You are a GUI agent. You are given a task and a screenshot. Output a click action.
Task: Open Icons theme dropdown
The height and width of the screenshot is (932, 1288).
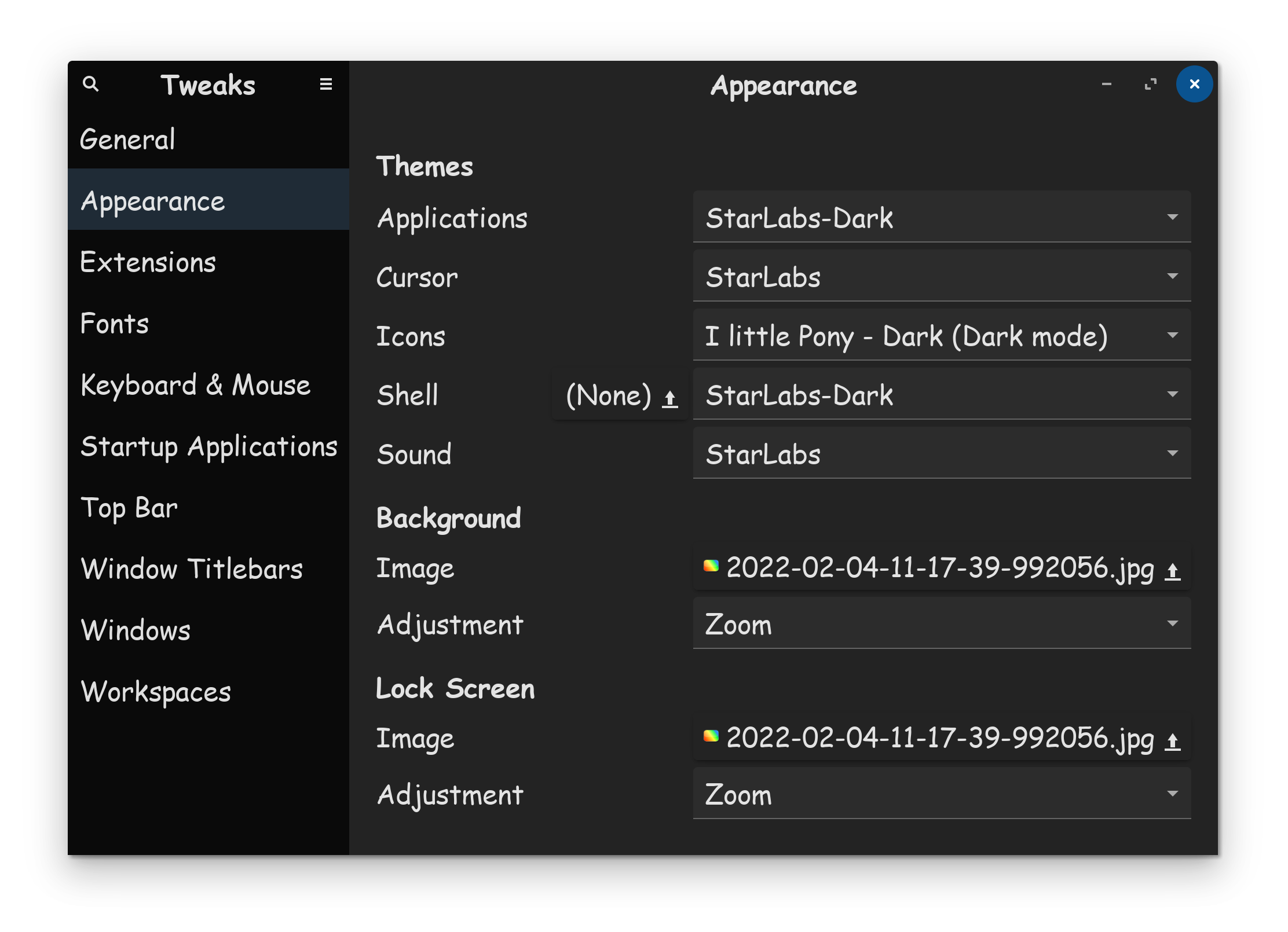click(x=942, y=335)
